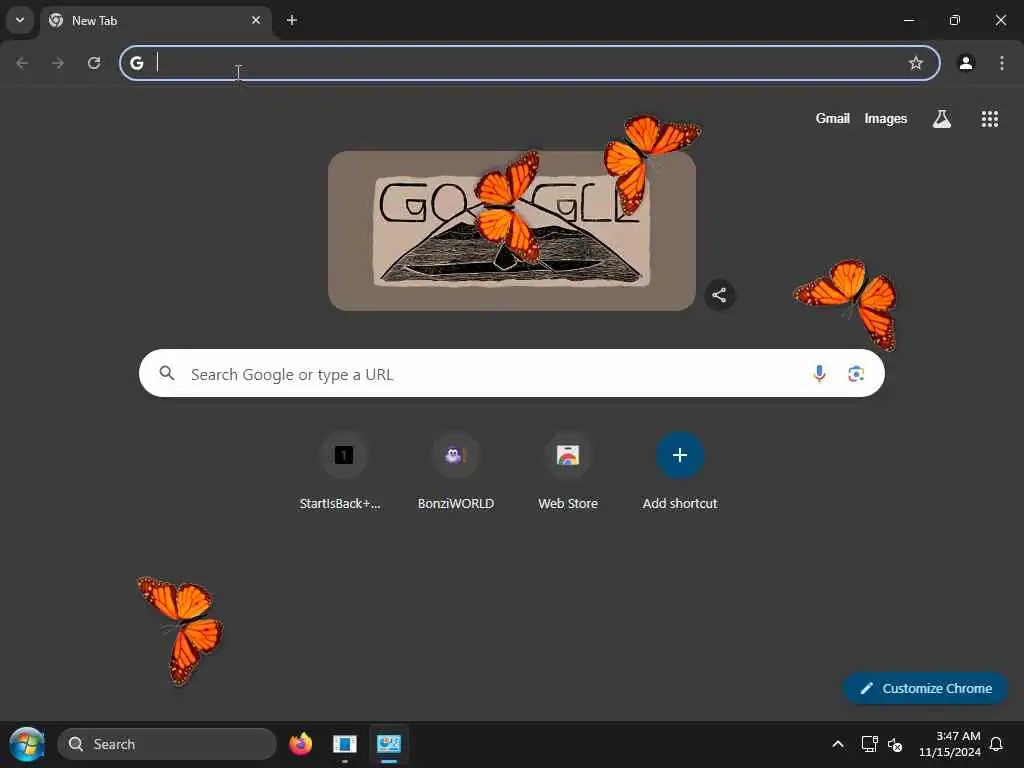
Task: Click the taskbar Search box
Action: [167, 744]
